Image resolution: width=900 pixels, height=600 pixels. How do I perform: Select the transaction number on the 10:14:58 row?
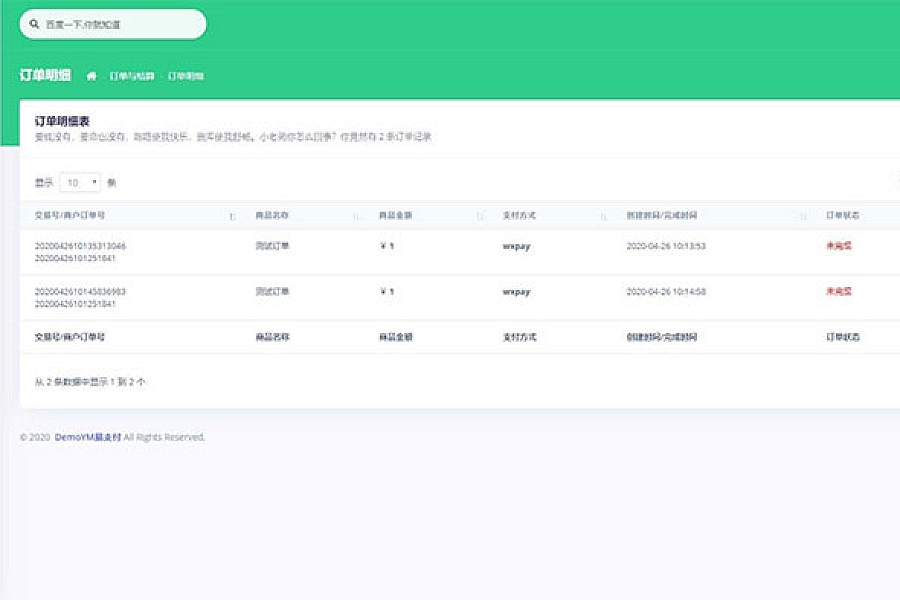point(80,292)
